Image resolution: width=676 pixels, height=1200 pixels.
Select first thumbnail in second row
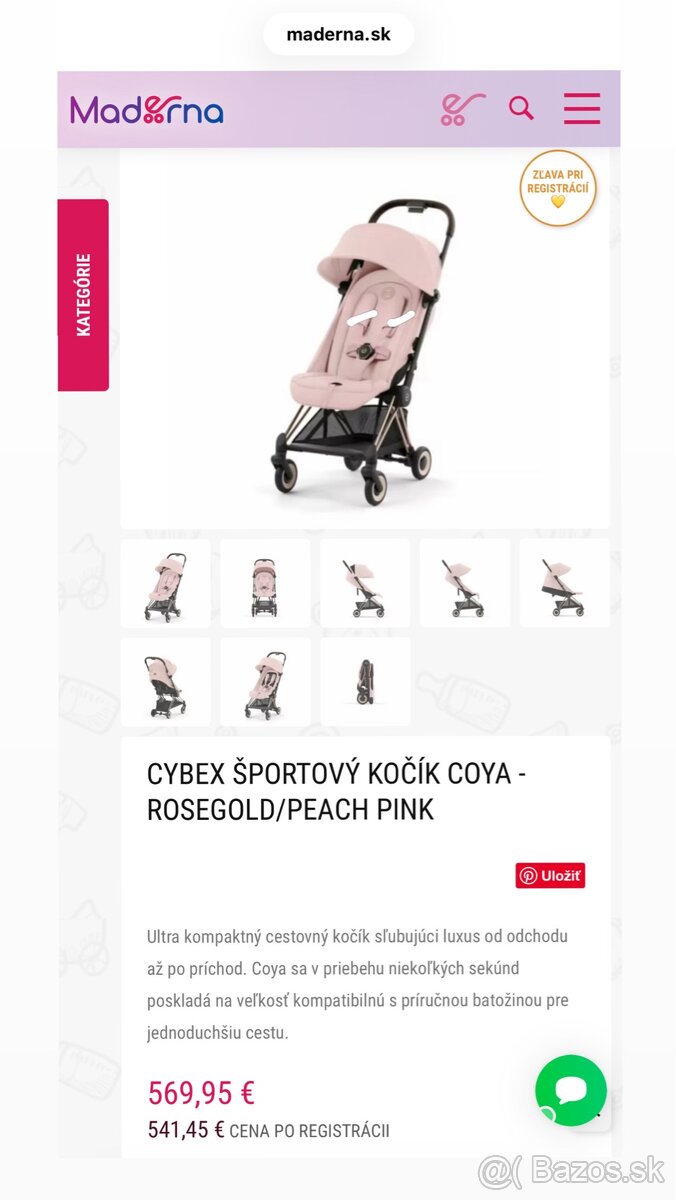(166, 682)
